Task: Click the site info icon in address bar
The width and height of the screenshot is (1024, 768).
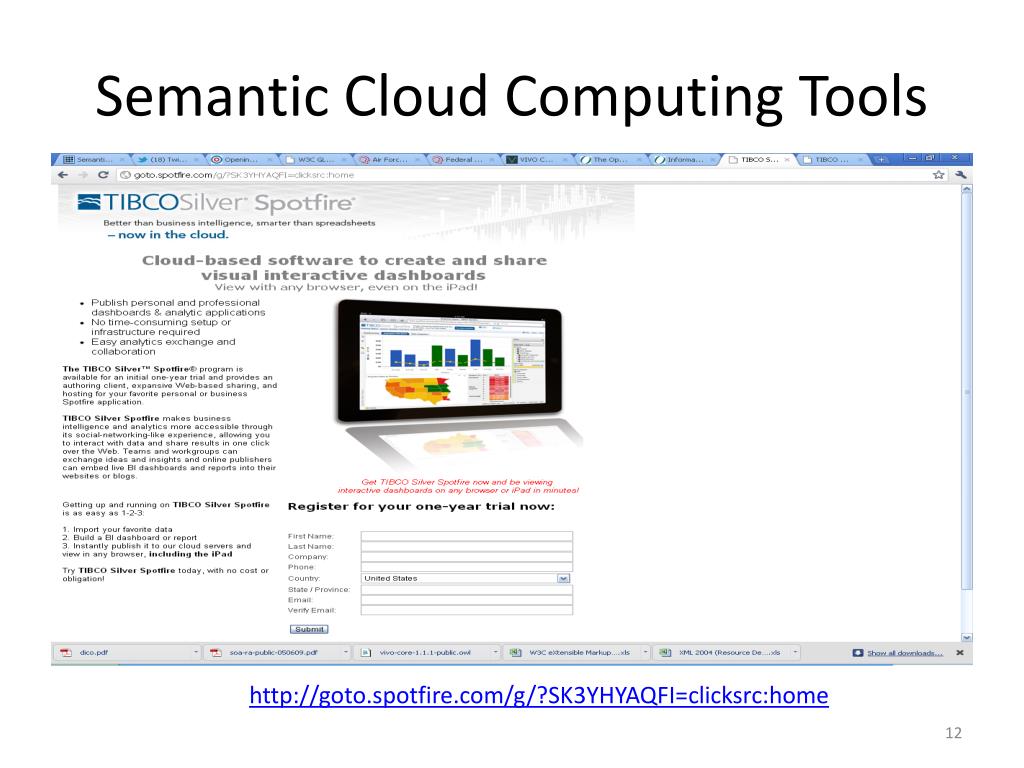Action: [125, 175]
